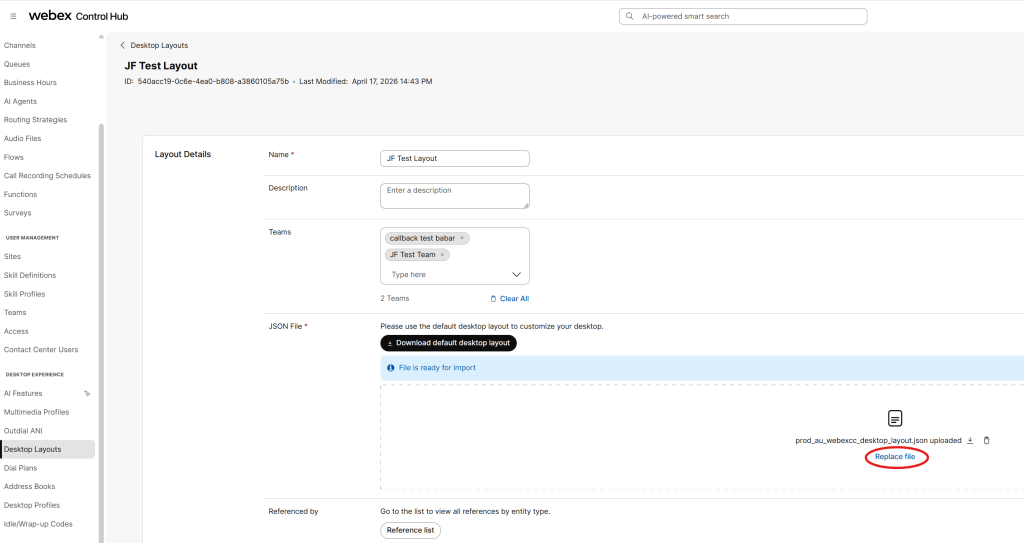The height and width of the screenshot is (543, 1024).
Task: Click the info icon in import banner
Action: (x=390, y=368)
